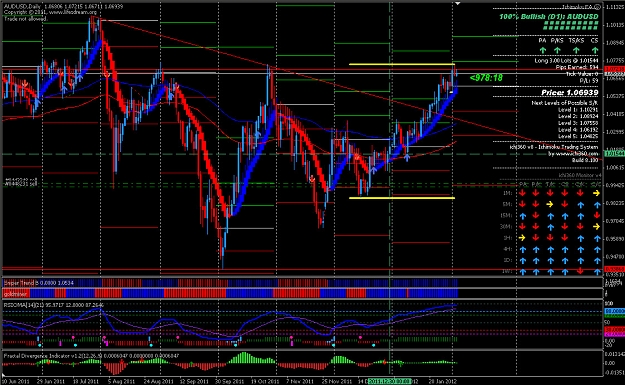
Task: Click the '28 Jan 2012' date label
Action: [x=443, y=381]
